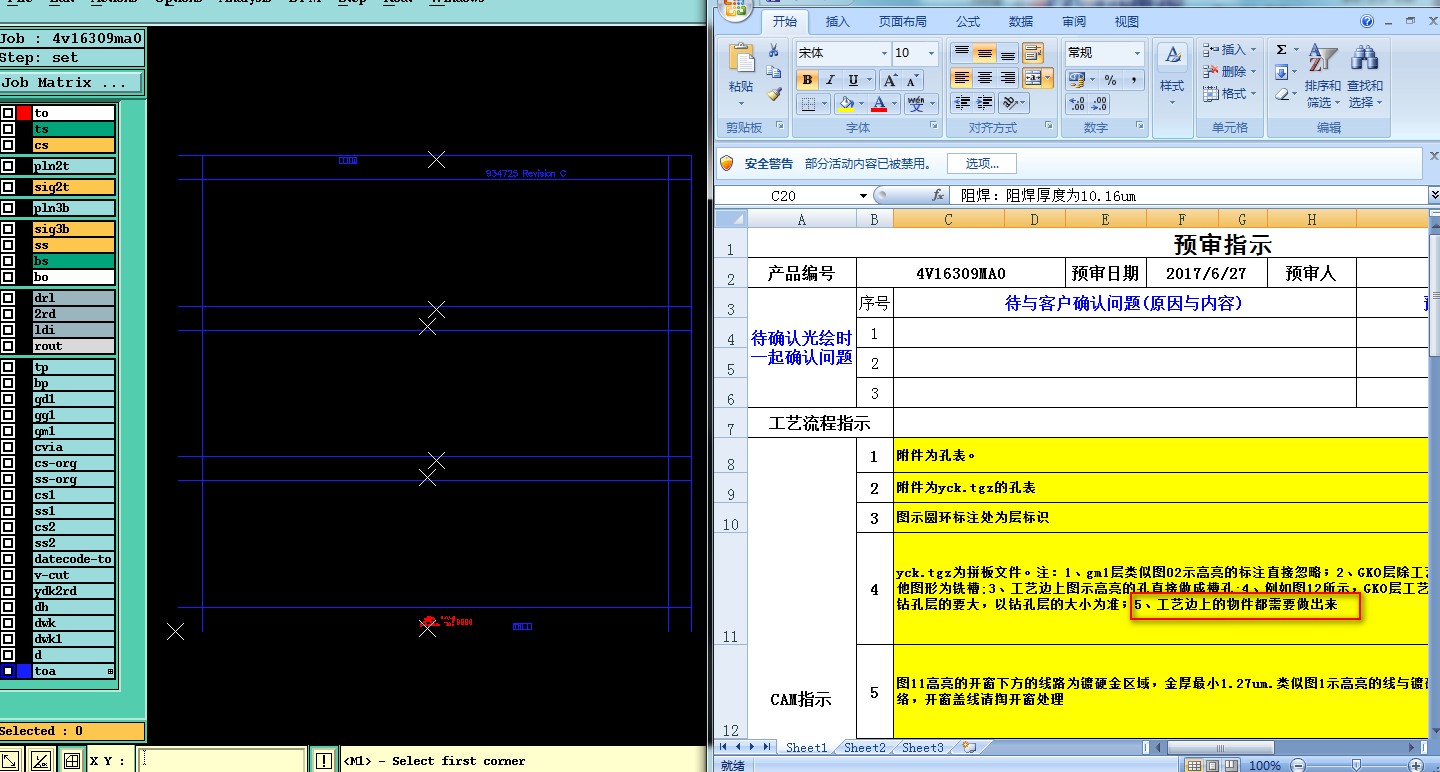Switch to Page Layout ribbon tab
The width and height of the screenshot is (1440, 772).
[x=902, y=22]
